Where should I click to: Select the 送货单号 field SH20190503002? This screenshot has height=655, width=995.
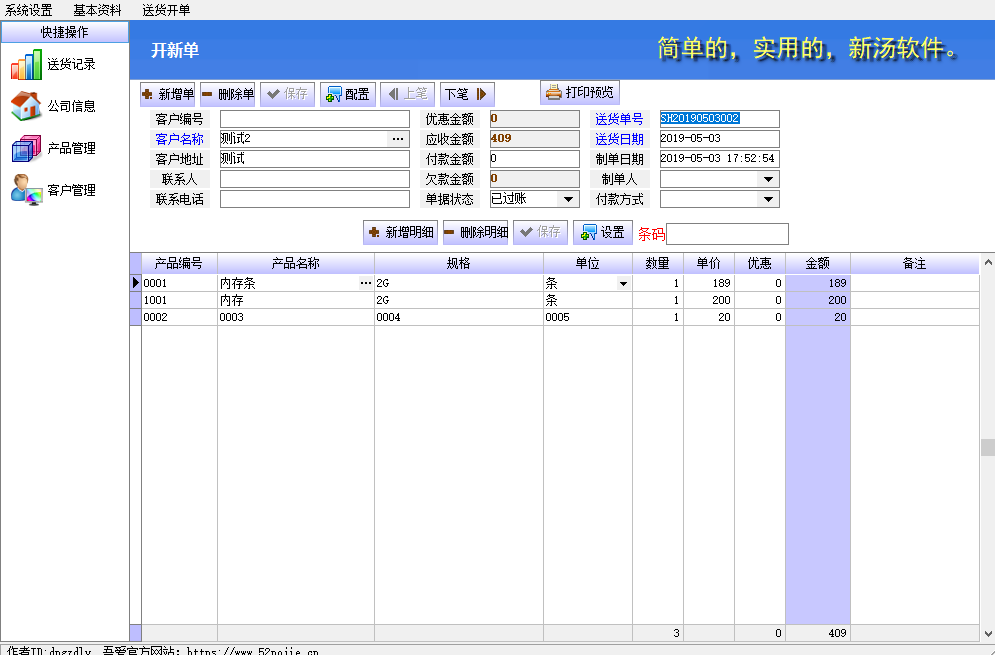pyautogui.click(x=720, y=119)
